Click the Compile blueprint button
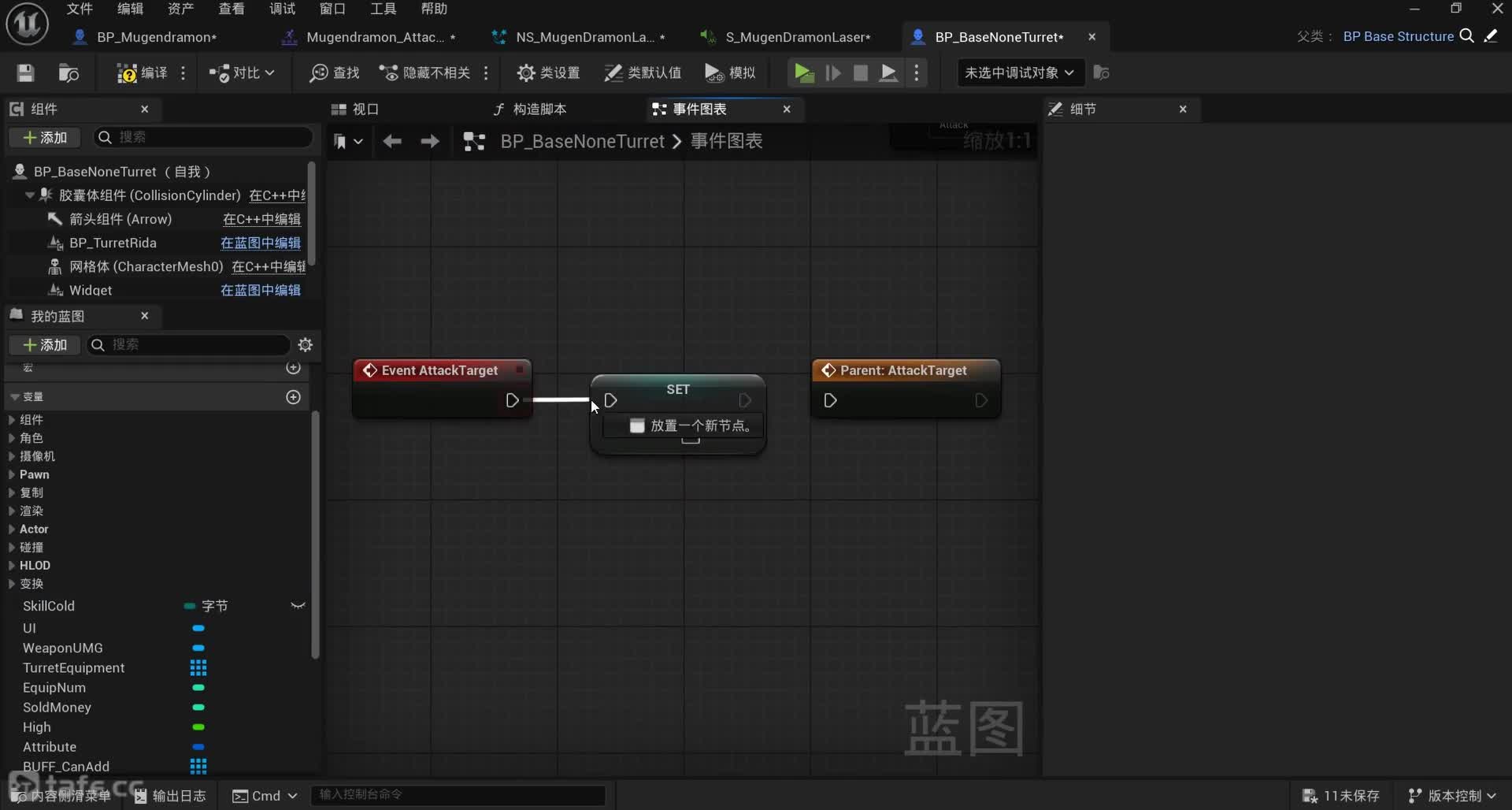Viewport: 1512px width, 810px height. pos(142,73)
